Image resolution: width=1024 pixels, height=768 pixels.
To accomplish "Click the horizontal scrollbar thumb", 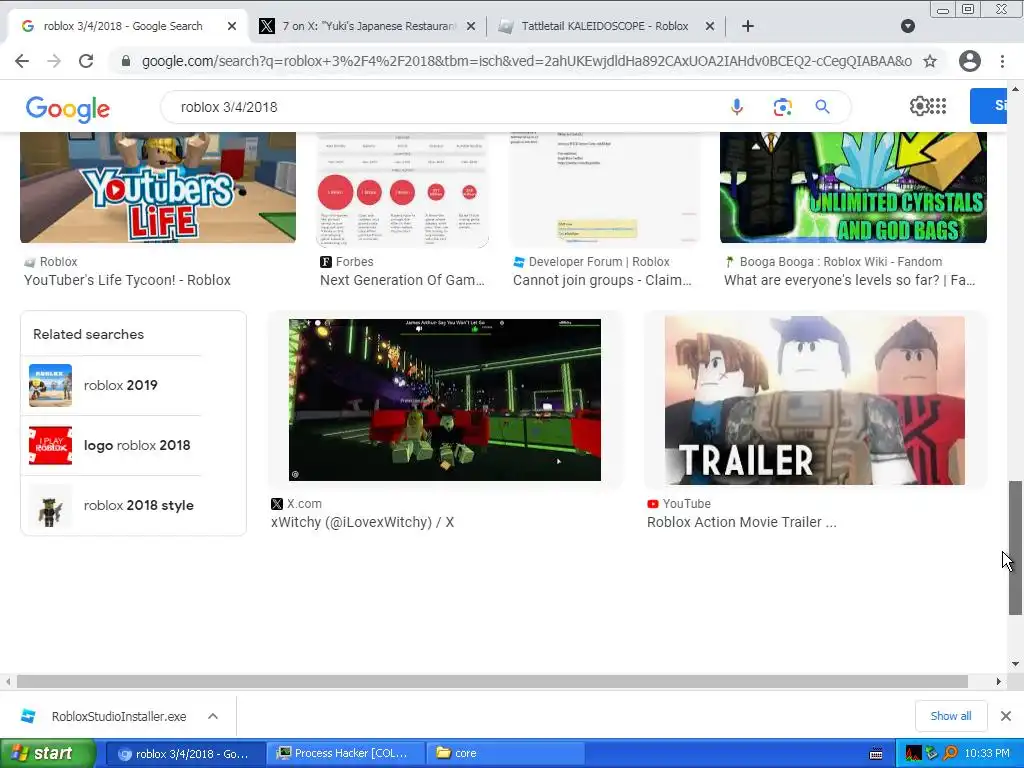I will tap(492, 682).
